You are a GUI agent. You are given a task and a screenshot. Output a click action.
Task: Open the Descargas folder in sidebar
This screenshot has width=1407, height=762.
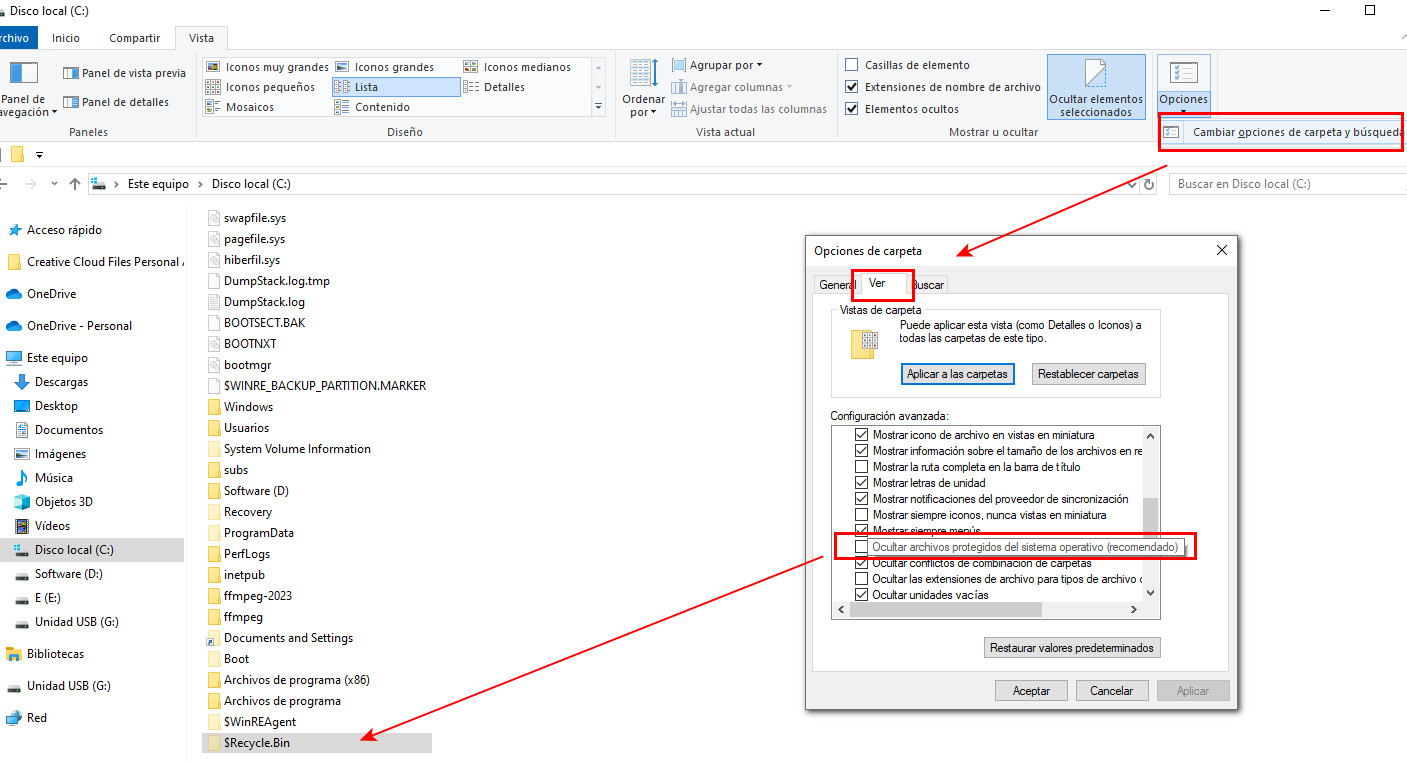pos(61,382)
